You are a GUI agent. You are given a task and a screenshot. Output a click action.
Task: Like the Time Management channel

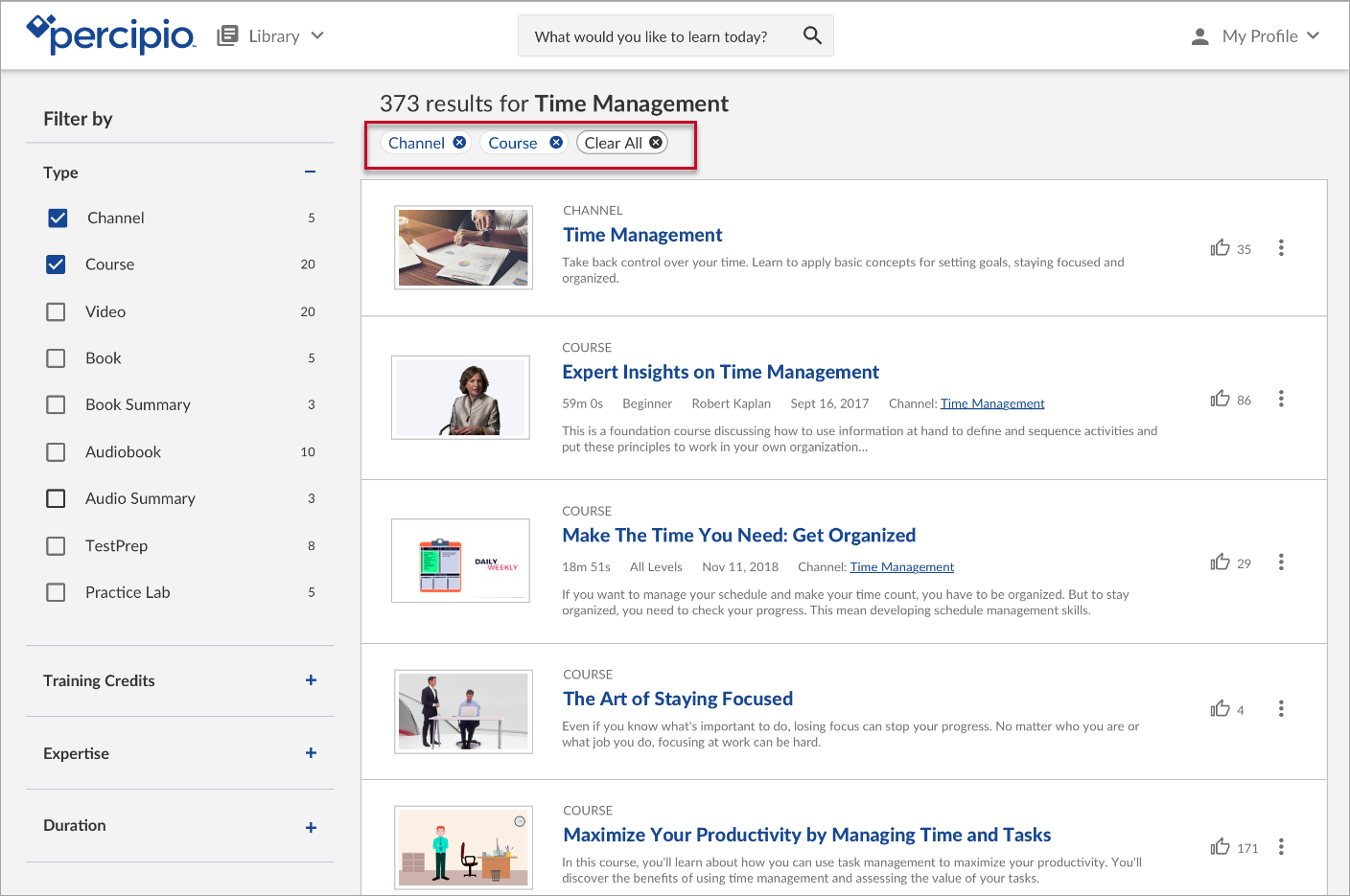pos(1220,248)
